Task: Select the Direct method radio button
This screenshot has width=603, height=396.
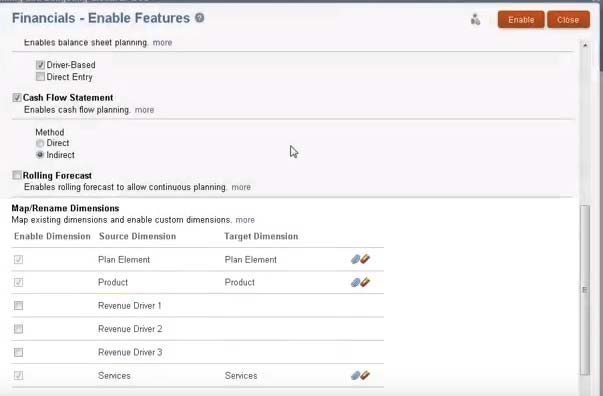Action: click(x=40, y=143)
